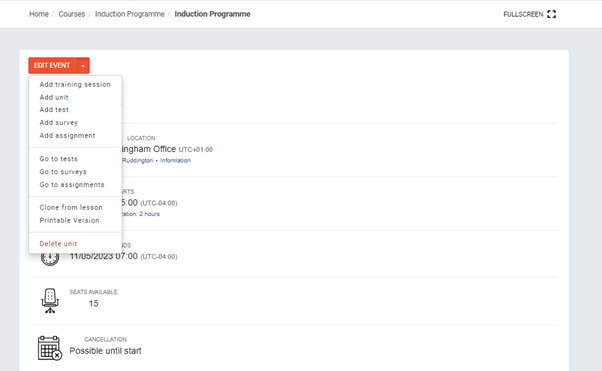This screenshot has width=602, height=371.
Task: Choose Add unit menu entry
Action: (54, 98)
